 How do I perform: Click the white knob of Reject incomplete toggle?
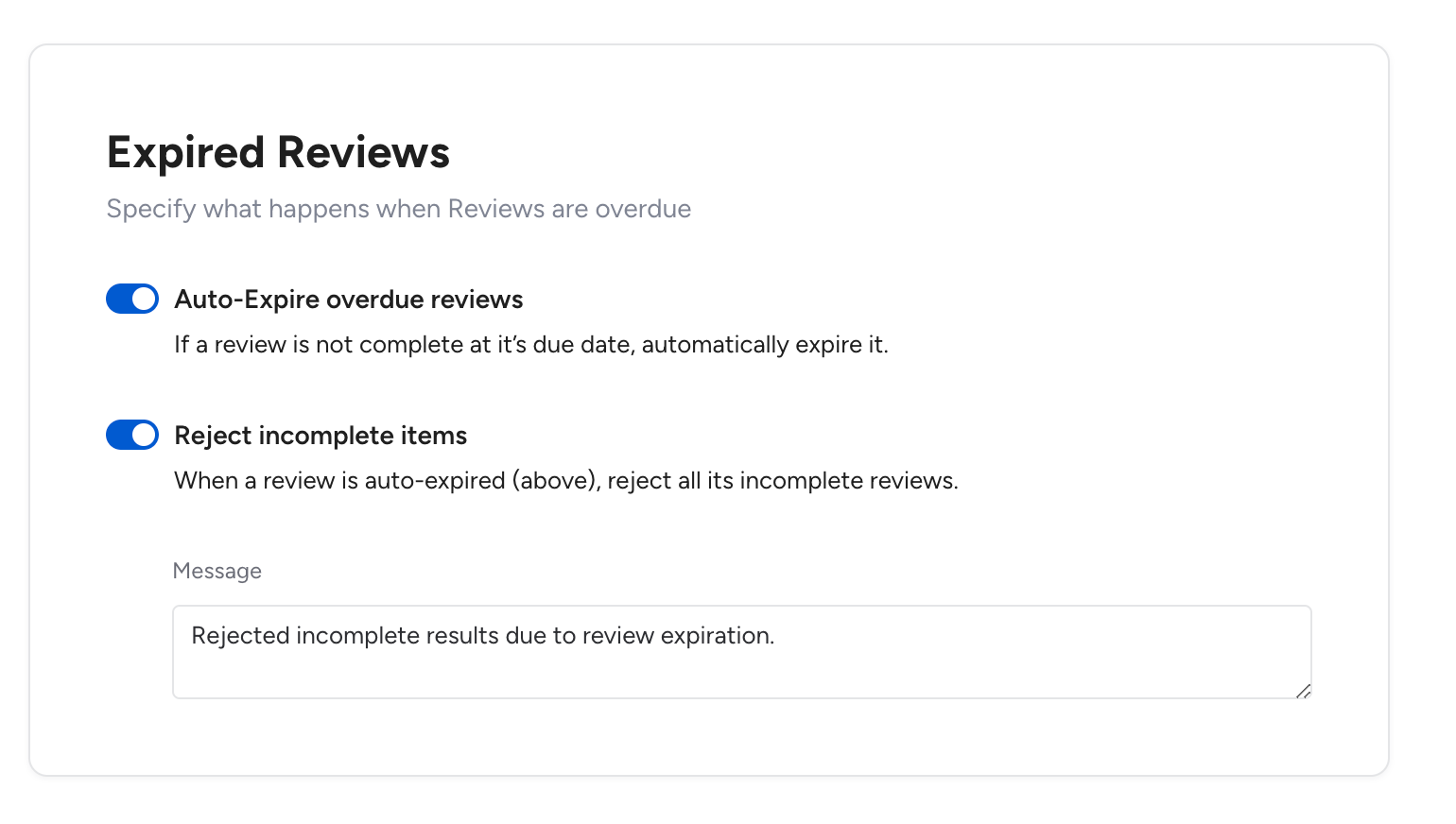point(144,435)
